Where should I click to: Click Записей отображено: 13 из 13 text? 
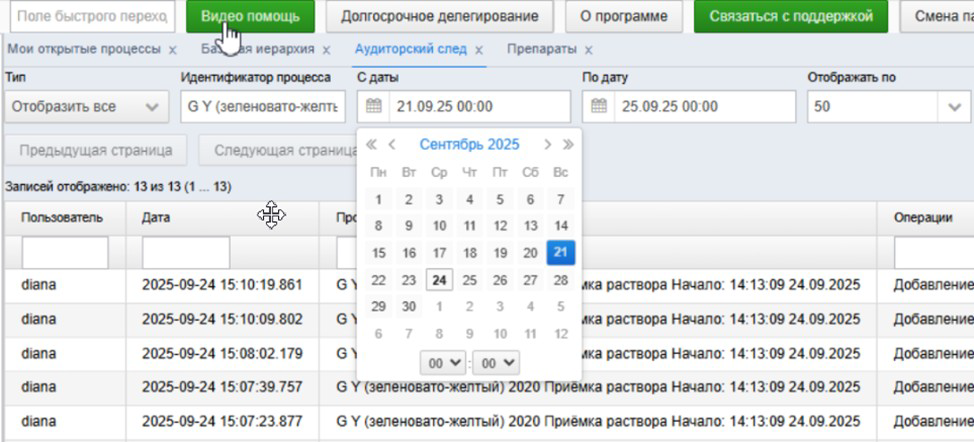tap(117, 187)
